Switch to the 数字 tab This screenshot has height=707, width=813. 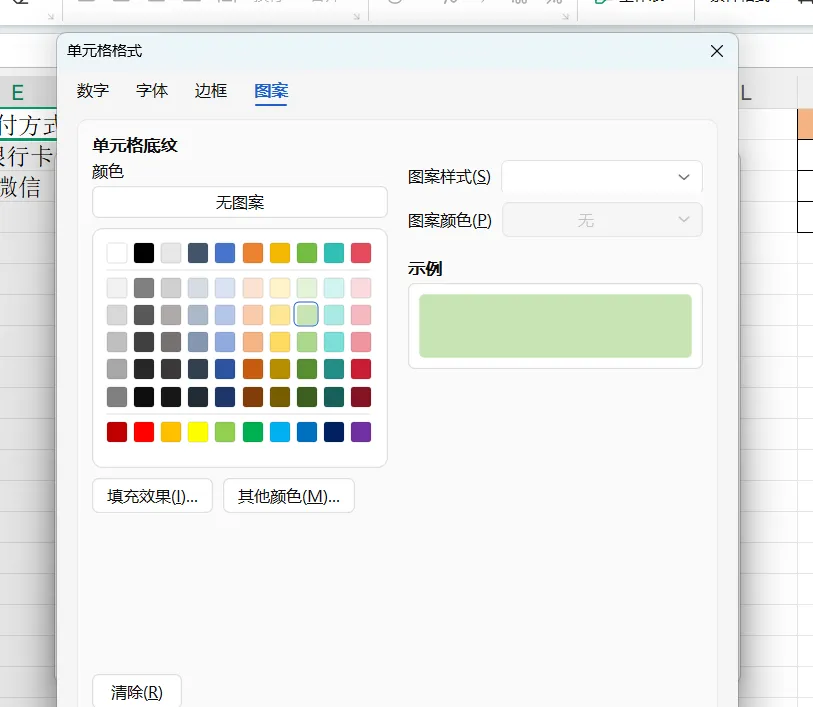93,91
